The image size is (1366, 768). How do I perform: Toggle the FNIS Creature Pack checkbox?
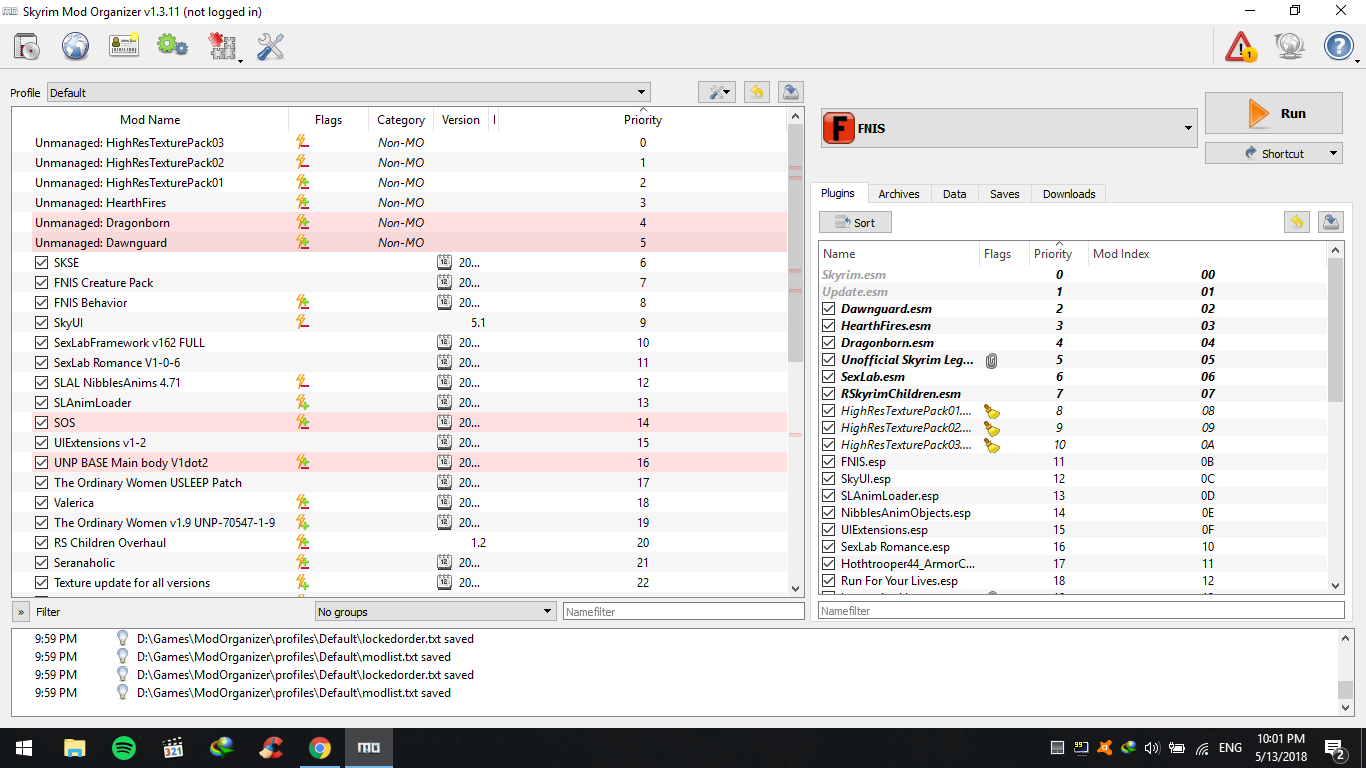pyautogui.click(x=41, y=282)
